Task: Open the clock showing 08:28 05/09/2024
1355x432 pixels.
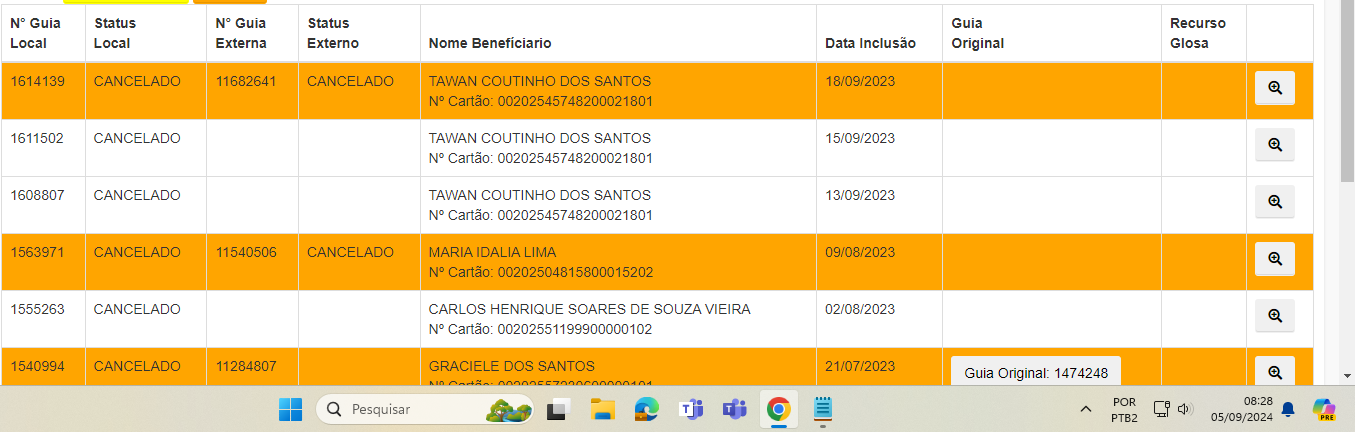Action: coord(1240,409)
